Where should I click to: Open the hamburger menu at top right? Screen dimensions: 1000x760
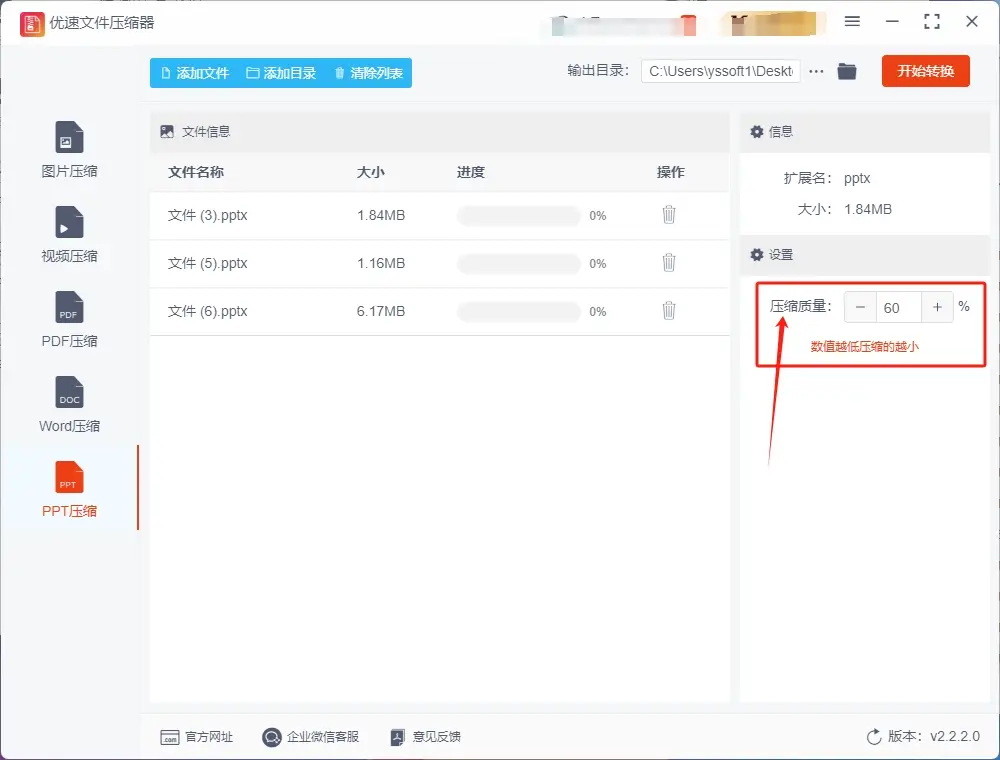click(855, 21)
